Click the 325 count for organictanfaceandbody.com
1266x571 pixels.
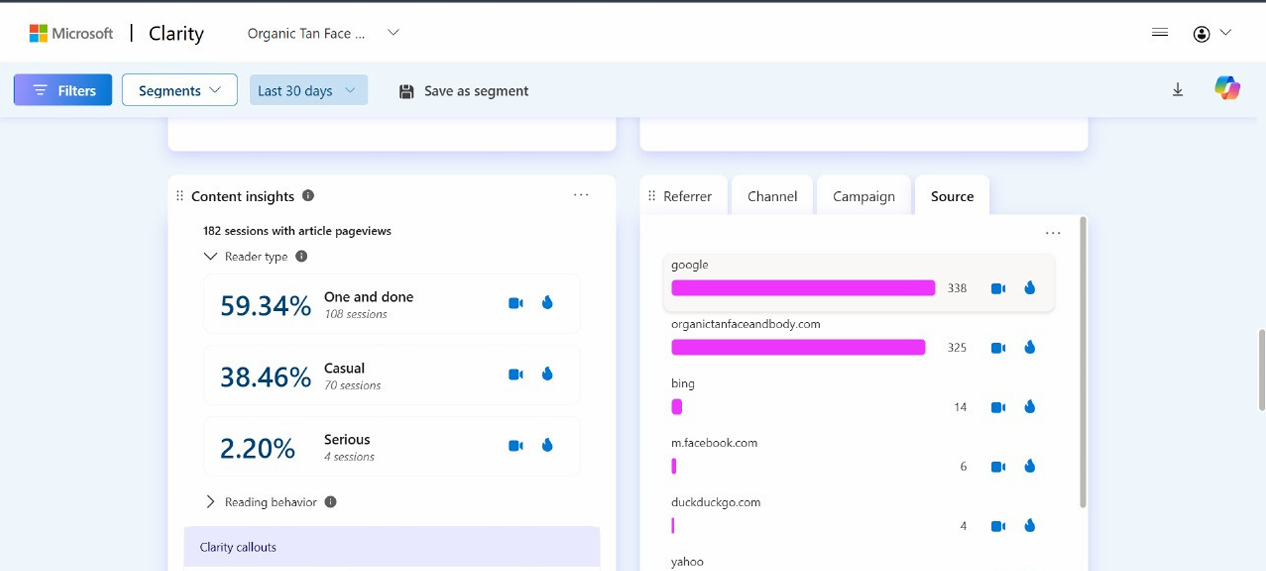(x=957, y=348)
